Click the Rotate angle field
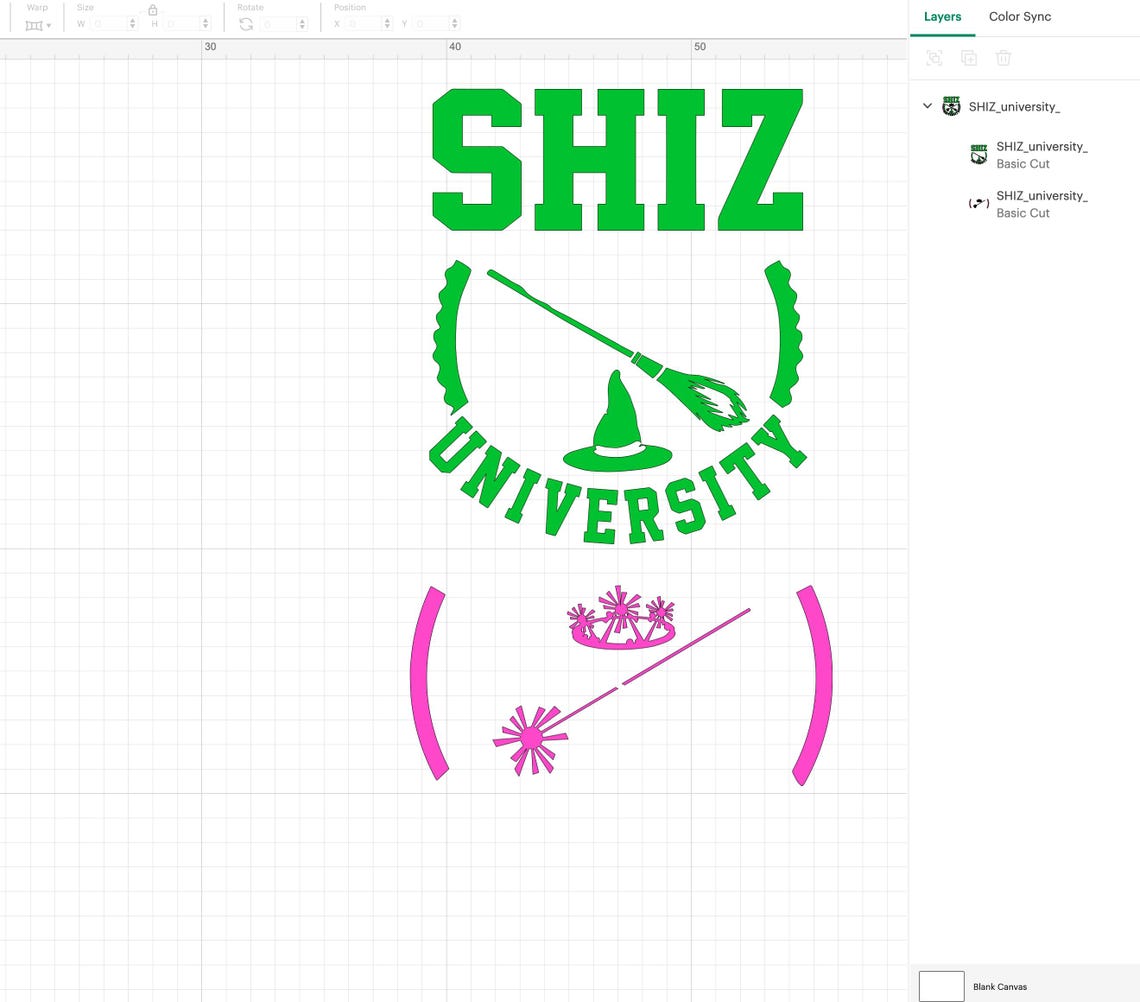This screenshot has height=1002, width=1140. point(278,24)
